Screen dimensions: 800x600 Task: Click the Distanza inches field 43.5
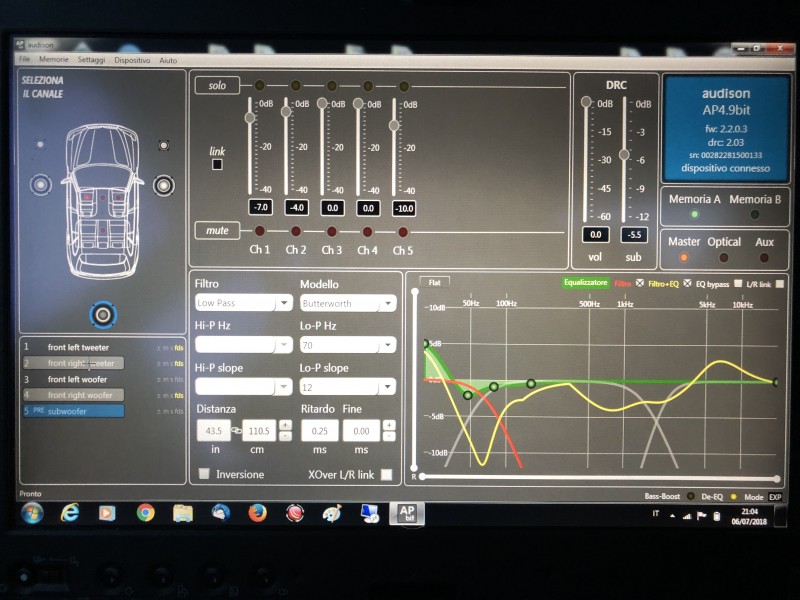tap(213, 431)
